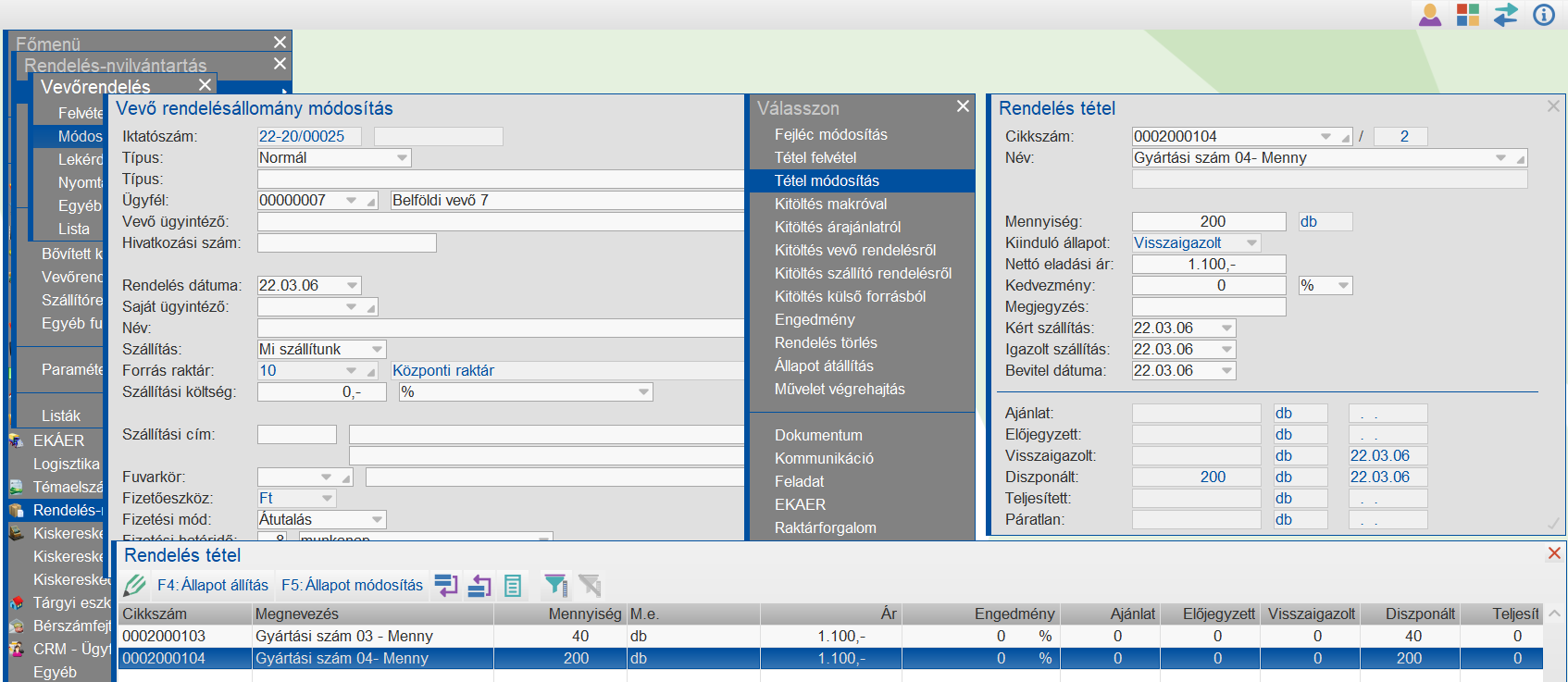
Task: Click the colored funnel filter icon
Action: (555, 585)
